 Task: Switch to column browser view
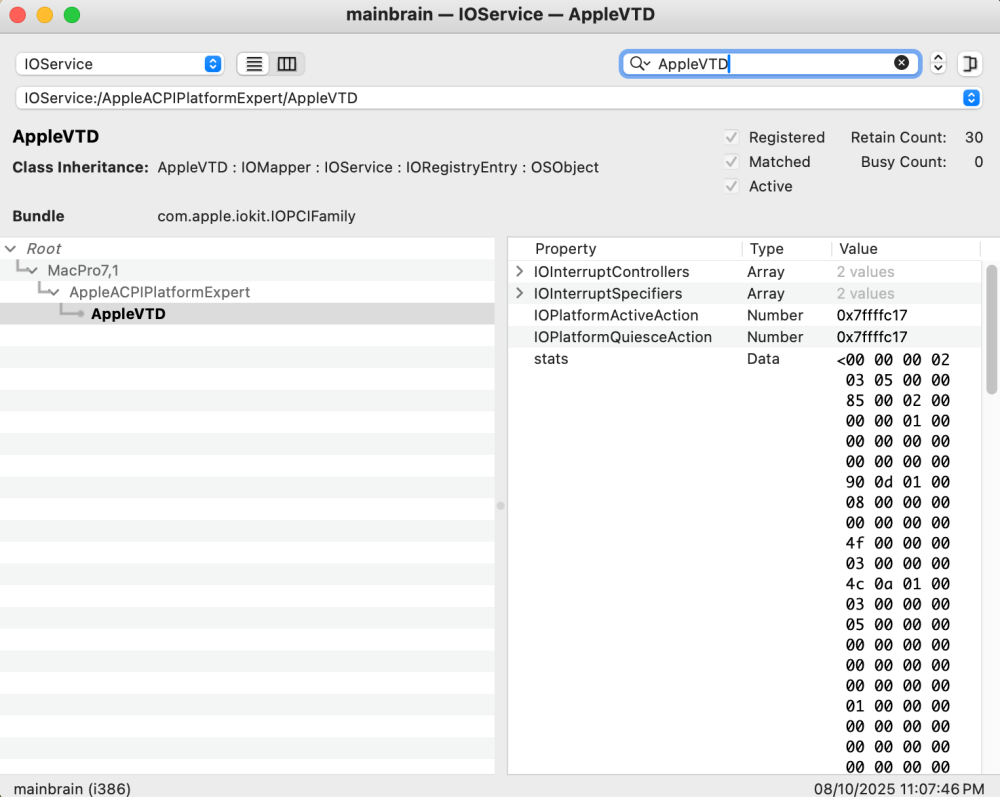[287, 64]
